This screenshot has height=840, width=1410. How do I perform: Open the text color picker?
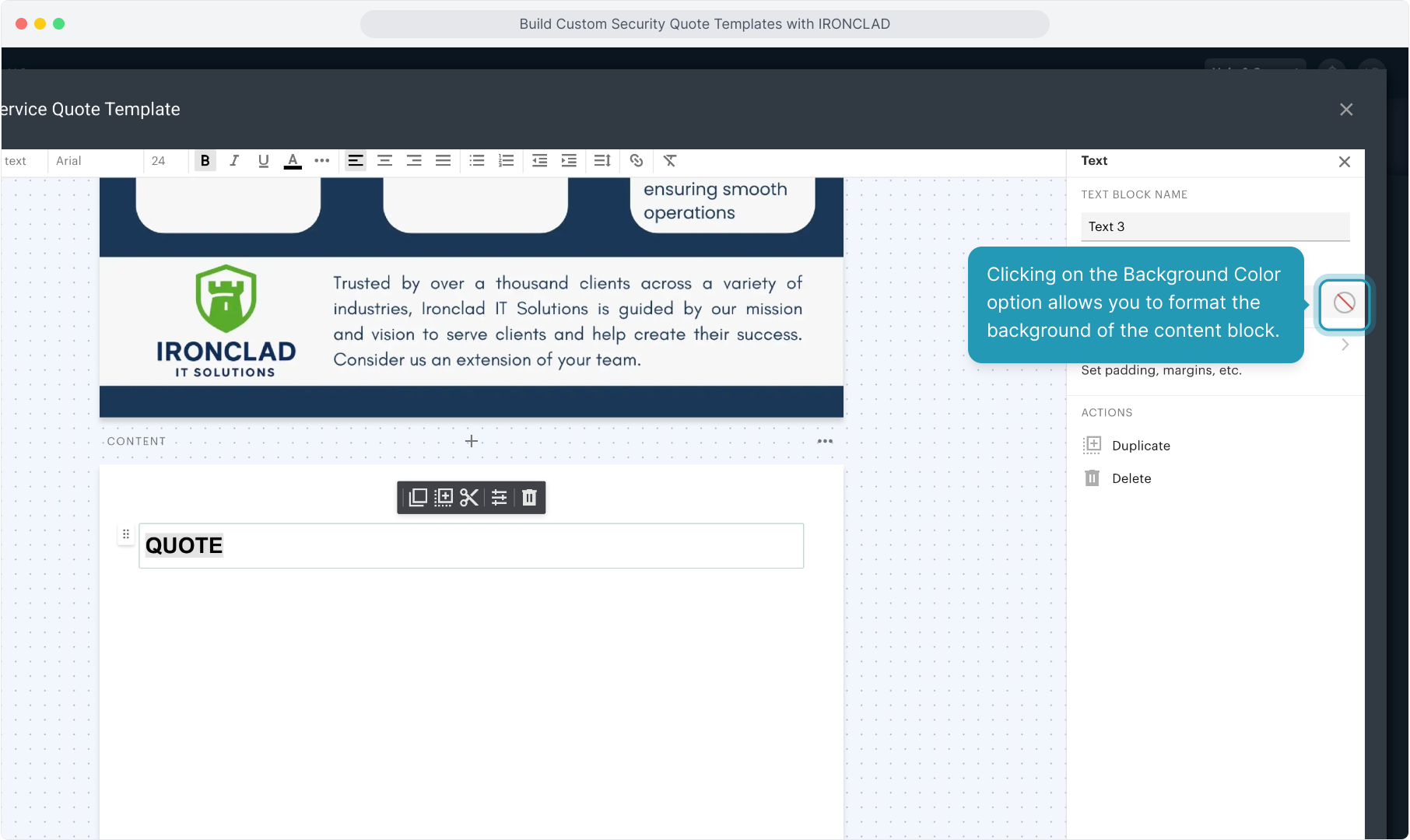pyautogui.click(x=293, y=161)
